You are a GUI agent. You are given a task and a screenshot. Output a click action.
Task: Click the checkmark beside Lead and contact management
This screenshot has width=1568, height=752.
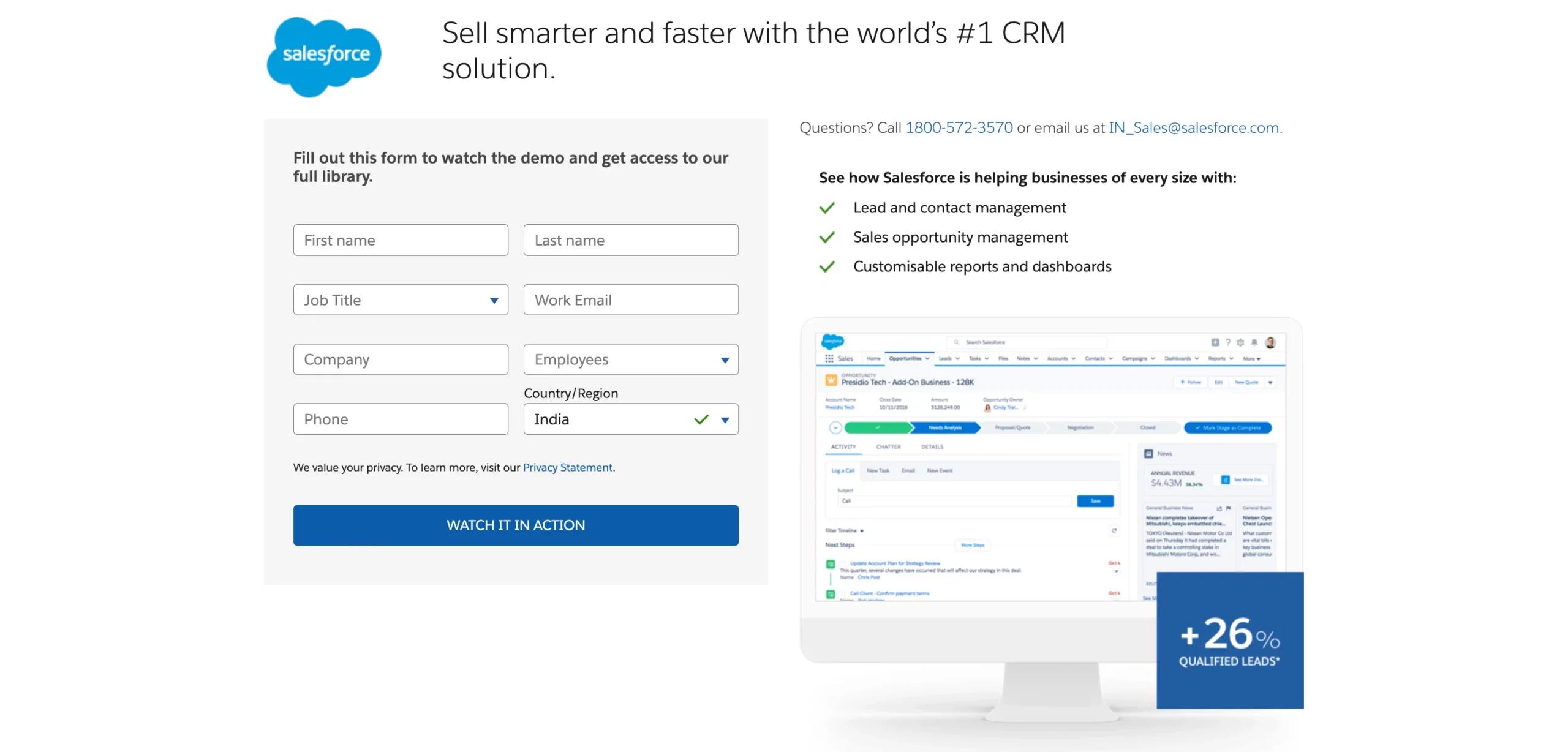pyautogui.click(x=827, y=208)
